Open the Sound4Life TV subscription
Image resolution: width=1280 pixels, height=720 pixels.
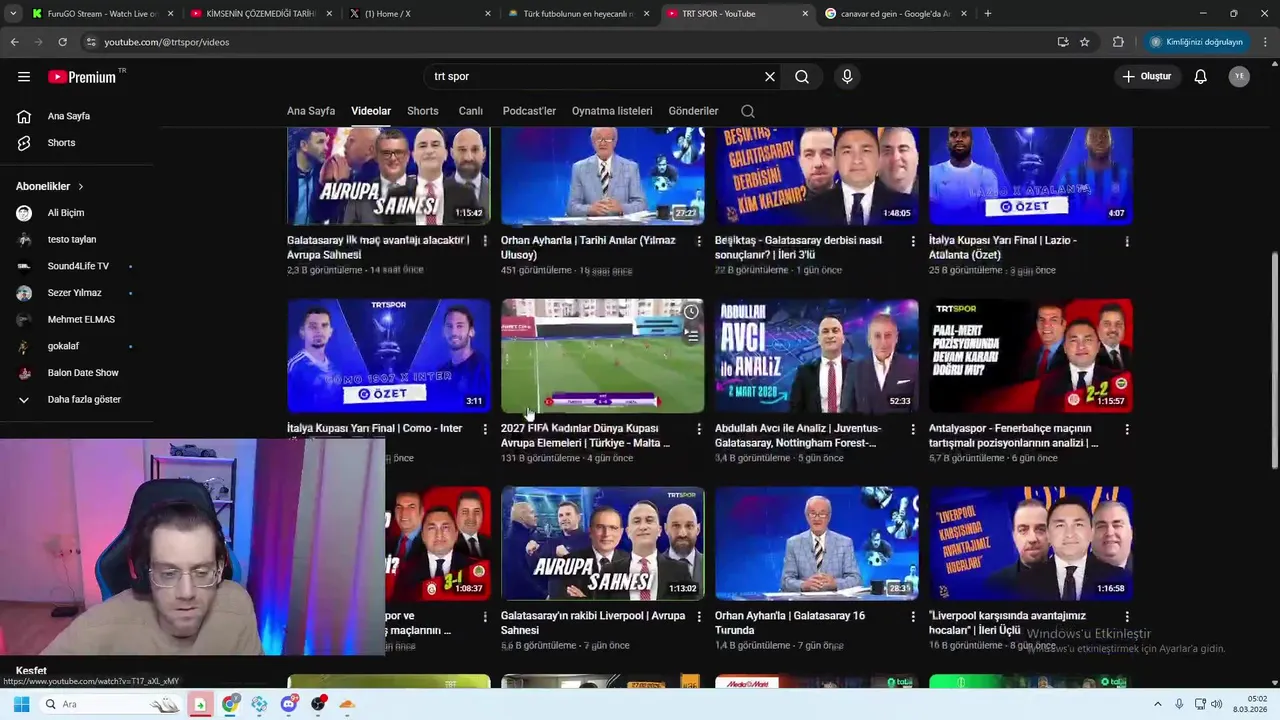point(77,266)
